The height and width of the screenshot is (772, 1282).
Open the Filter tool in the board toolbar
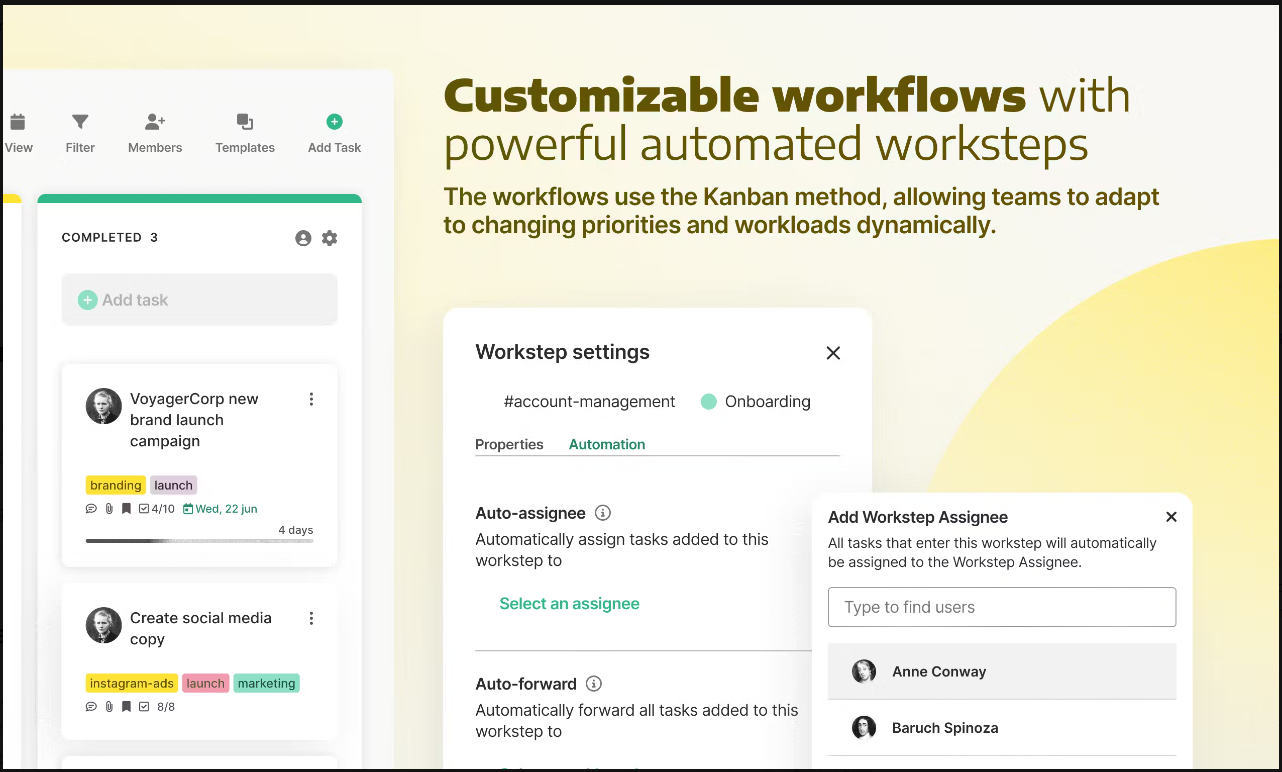80,122
